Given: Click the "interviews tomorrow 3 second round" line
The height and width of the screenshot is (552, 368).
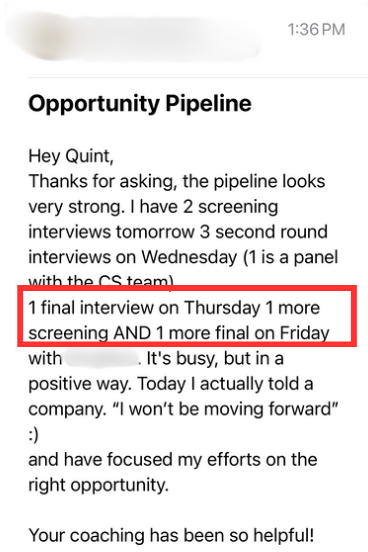Looking at the screenshot, I should click(x=178, y=232).
